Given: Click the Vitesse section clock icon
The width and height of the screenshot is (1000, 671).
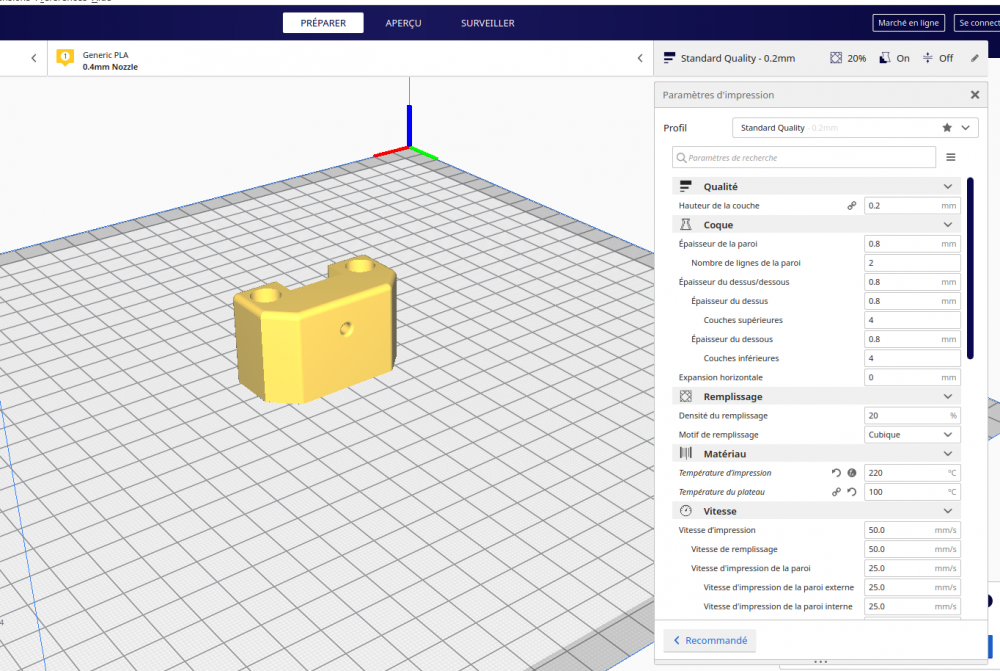Looking at the screenshot, I should click(x=686, y=511).
